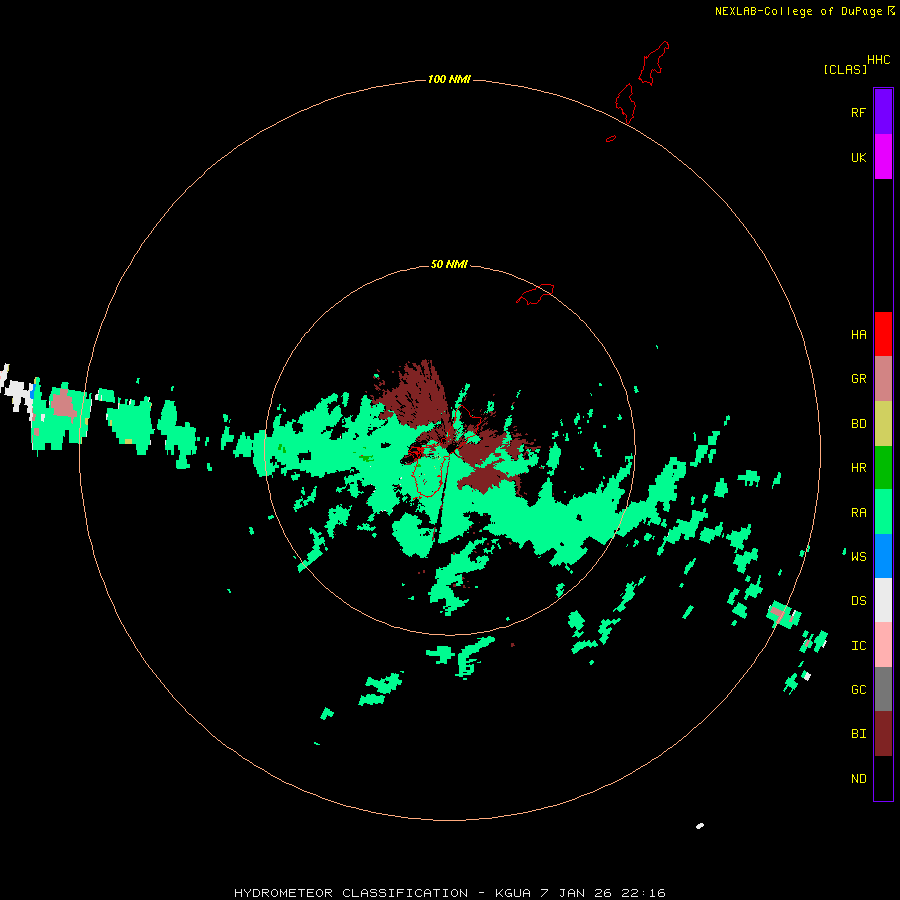Click the BI legend label

pos(858,734)
